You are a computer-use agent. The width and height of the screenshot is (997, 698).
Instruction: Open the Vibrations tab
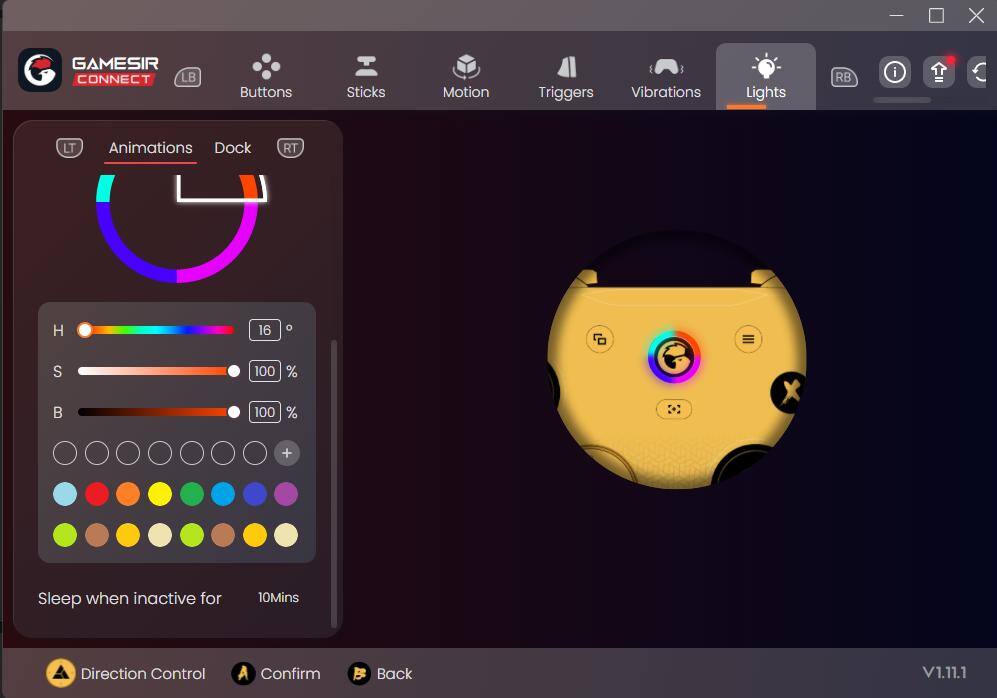(666, 78)
